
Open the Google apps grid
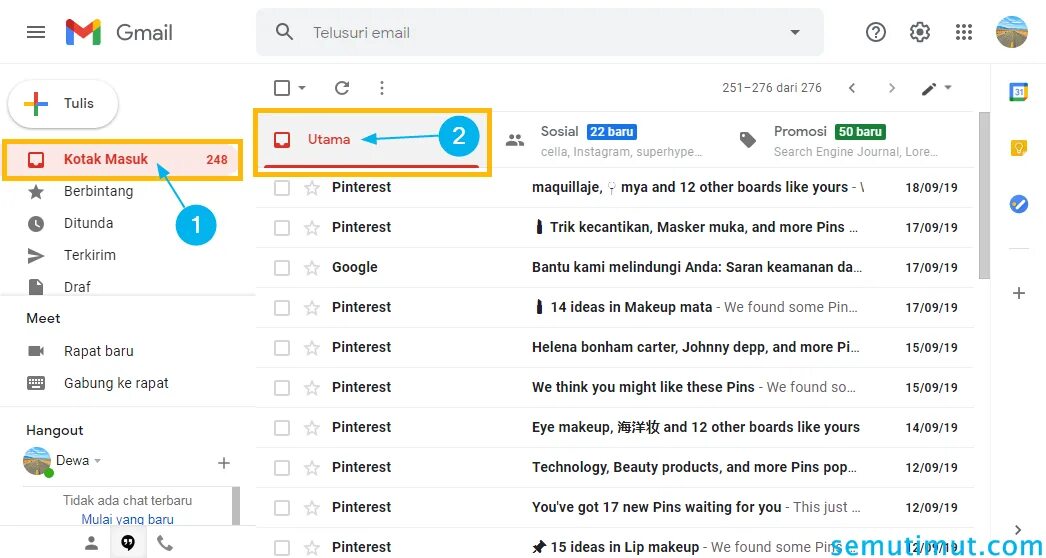tap(964, 32)
